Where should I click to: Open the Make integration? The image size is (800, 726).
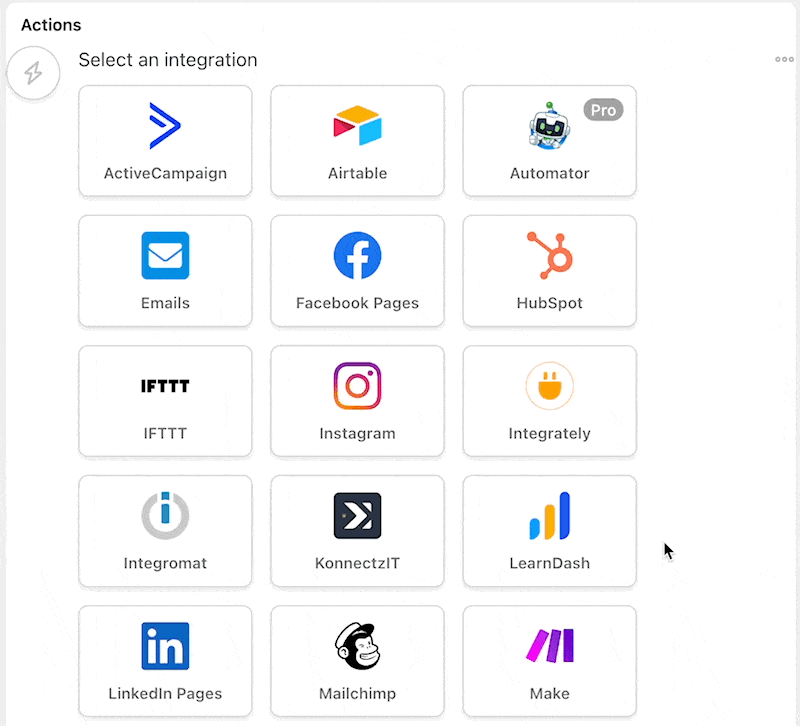(x=548, y=660)
